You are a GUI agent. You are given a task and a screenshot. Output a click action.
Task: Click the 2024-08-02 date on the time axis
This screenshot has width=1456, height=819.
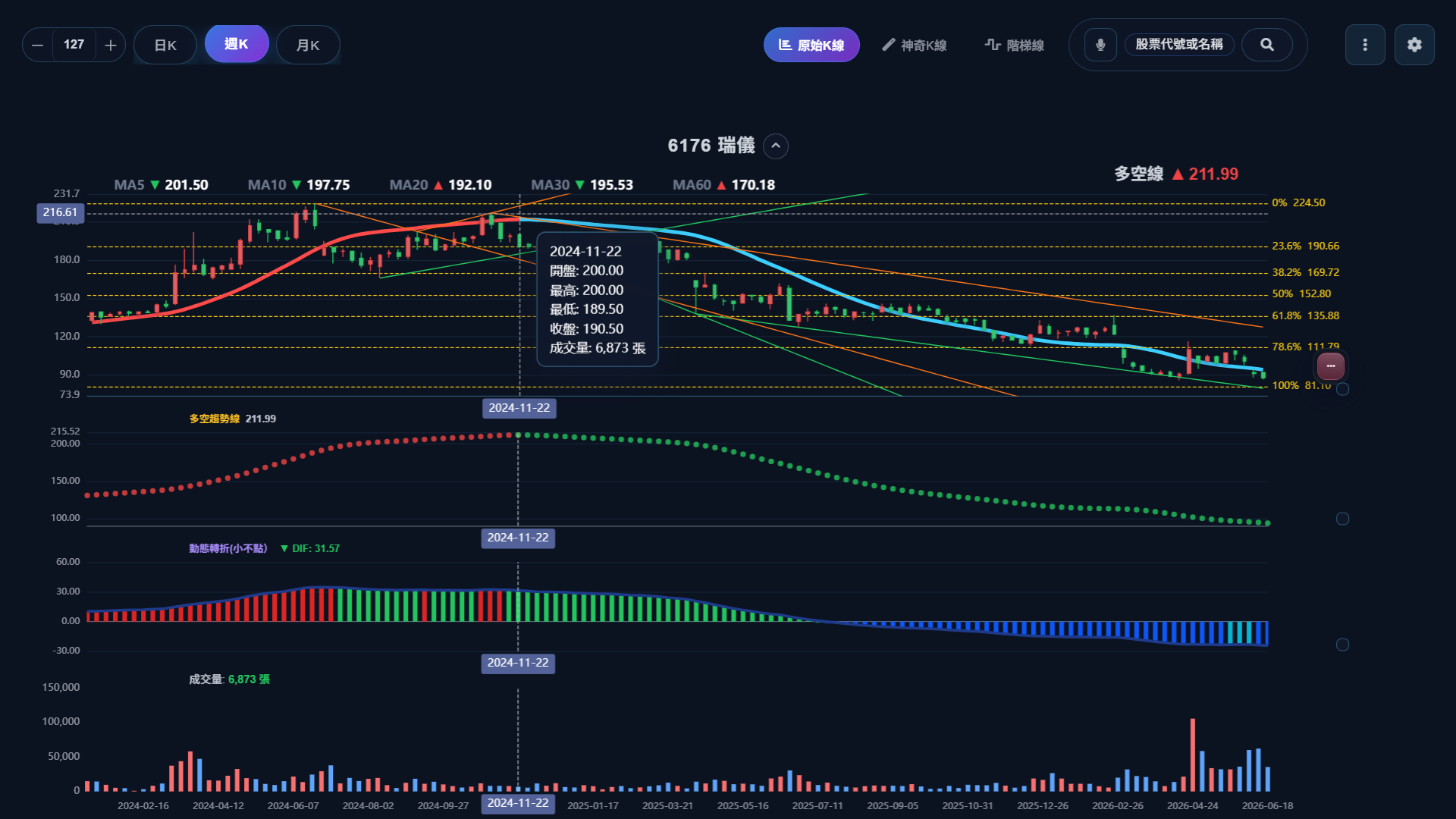pos(369,805)
